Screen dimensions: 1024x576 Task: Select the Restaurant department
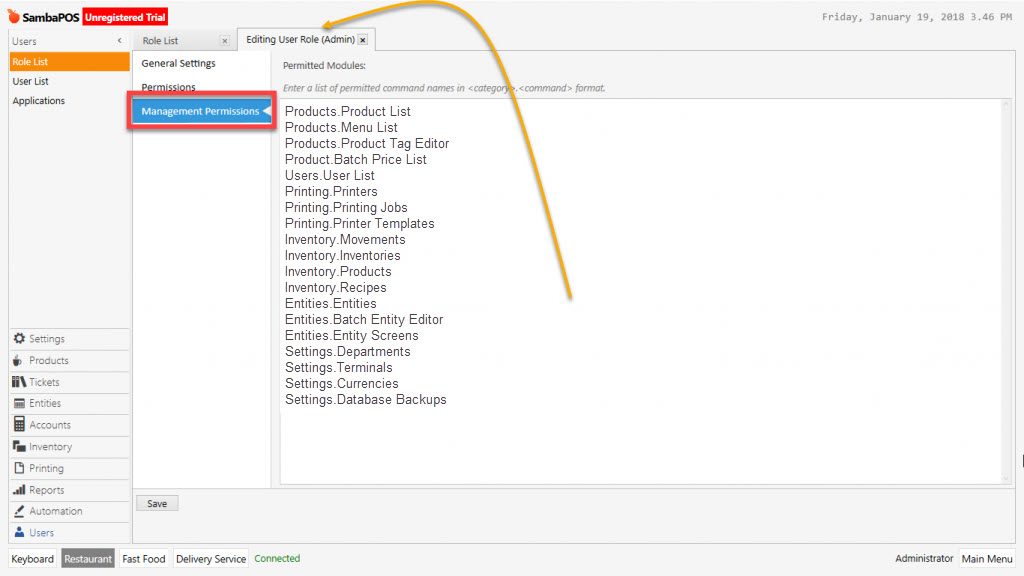(x=88, y=559)
